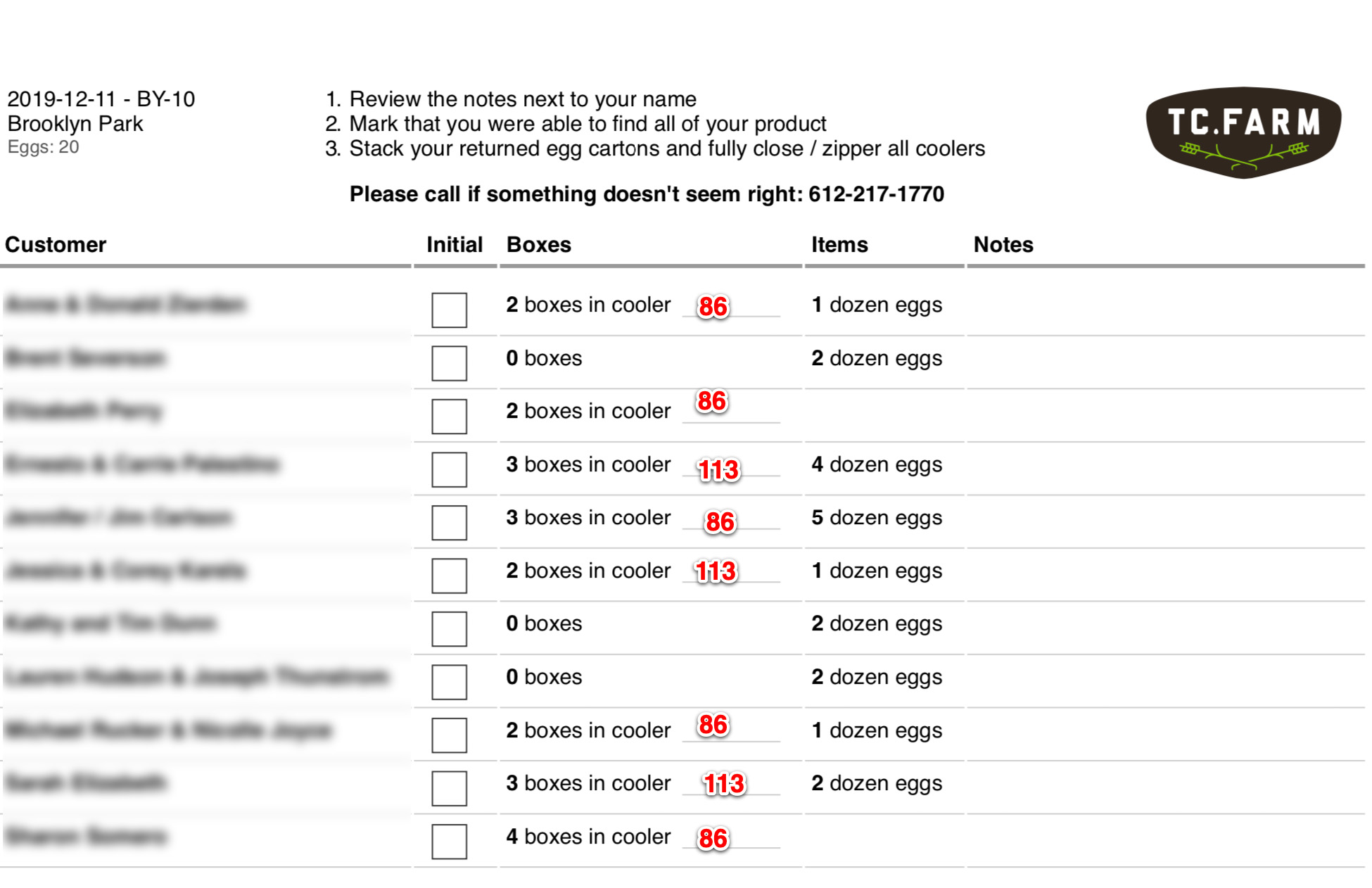
Task: Click the Notes column header
Action: [1003, 245]
